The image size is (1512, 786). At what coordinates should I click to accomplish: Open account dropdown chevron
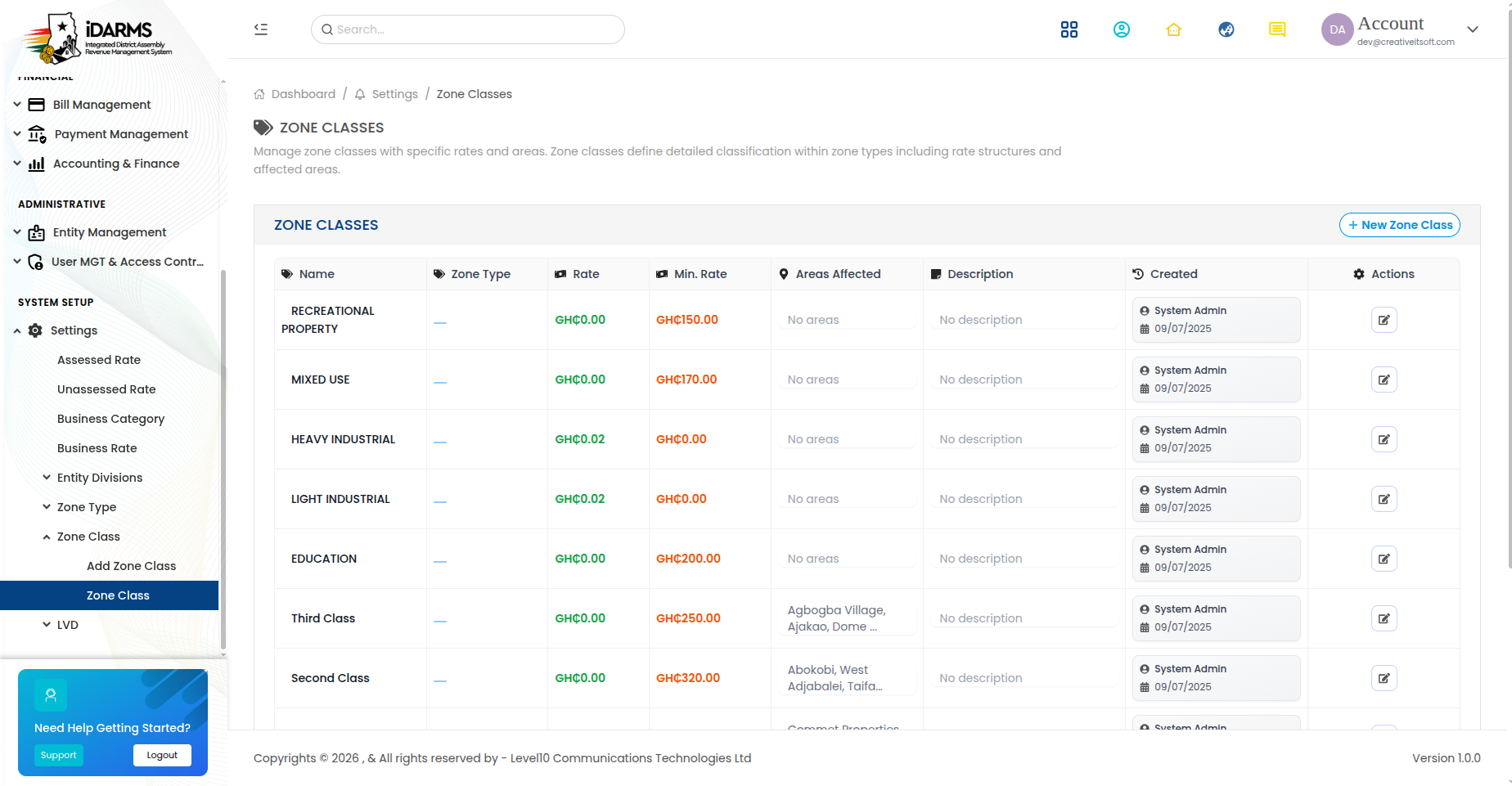(1473, 29)
